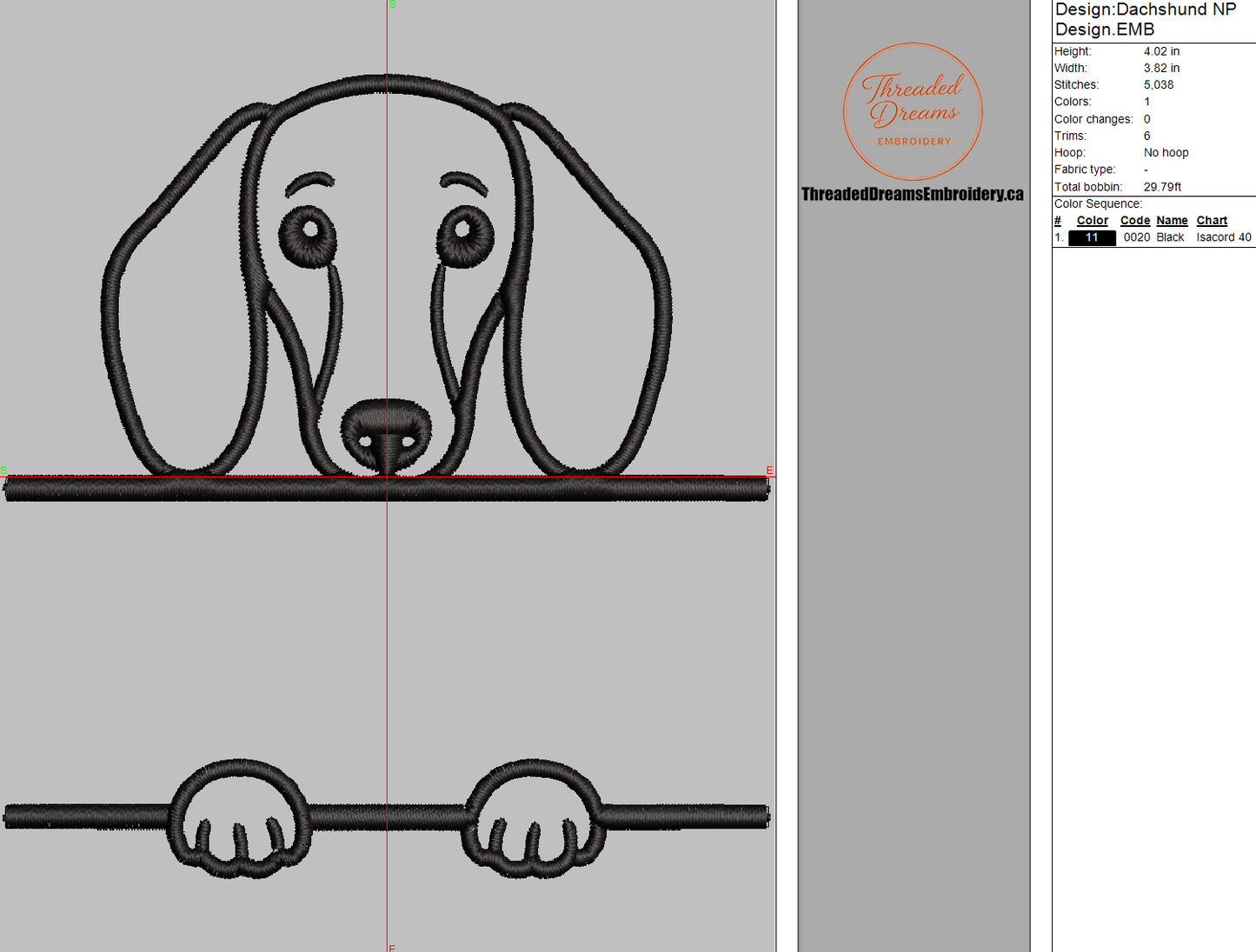Click the Code column header
This screenshot has width=1256, height=952.
click(1135, 221)
